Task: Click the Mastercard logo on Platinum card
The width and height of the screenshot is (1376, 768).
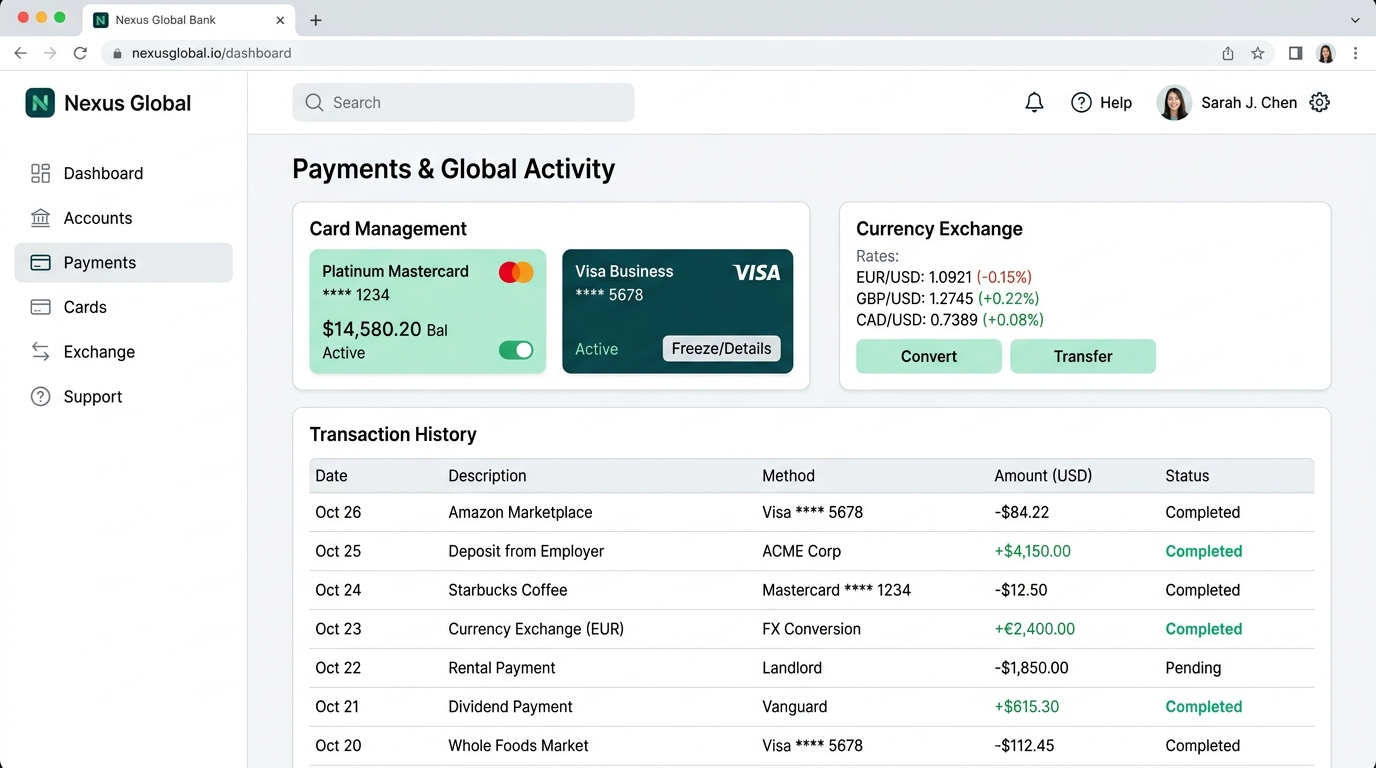Action: click(516, 272)
